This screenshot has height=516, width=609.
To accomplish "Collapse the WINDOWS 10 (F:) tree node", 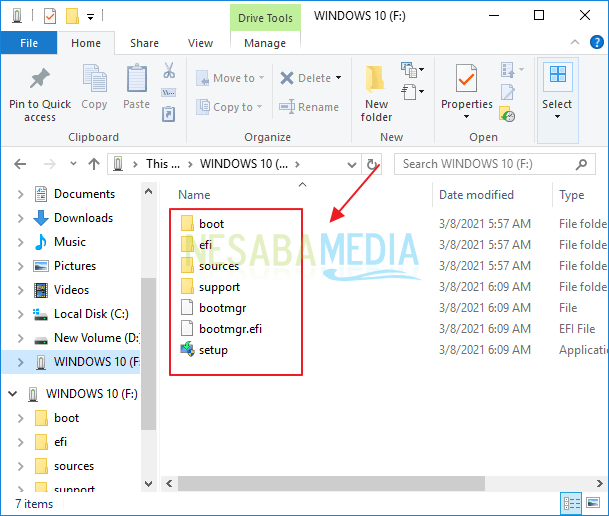I will (13, 394).
